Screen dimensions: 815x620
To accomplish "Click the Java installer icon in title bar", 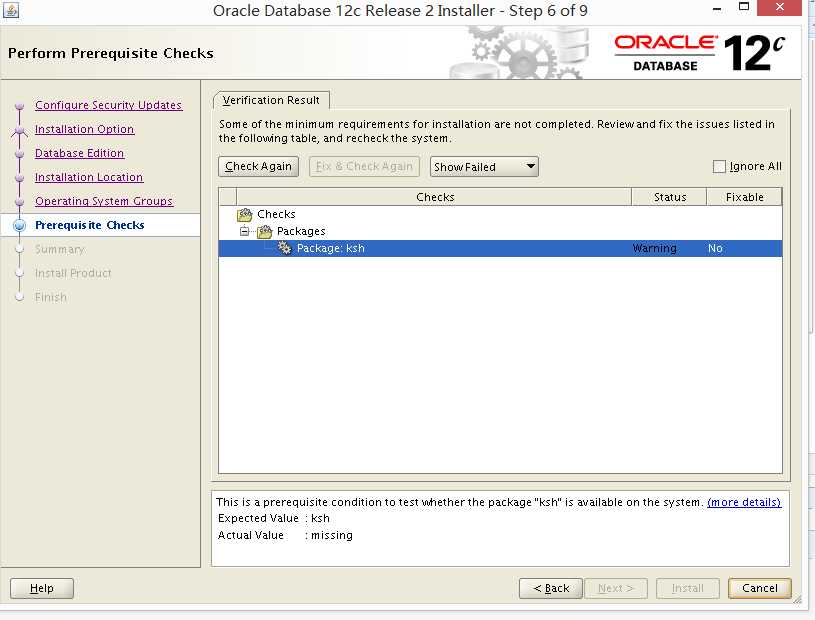I will (11, 10).
